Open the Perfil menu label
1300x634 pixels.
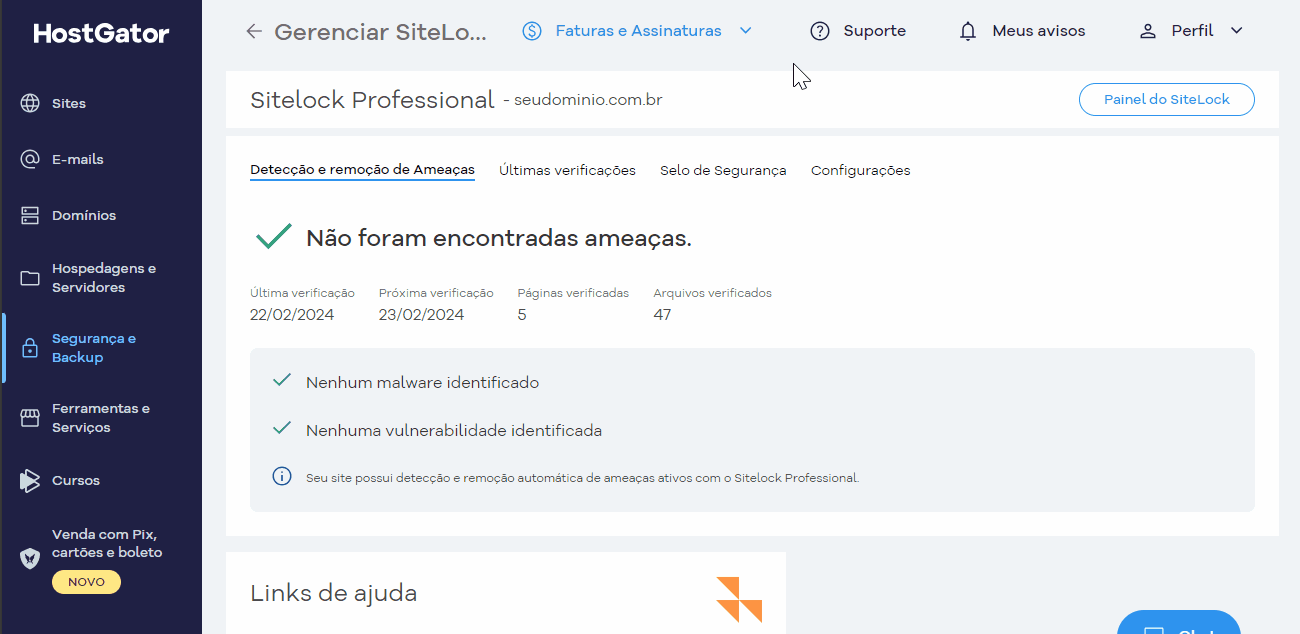click(1192, 31)
